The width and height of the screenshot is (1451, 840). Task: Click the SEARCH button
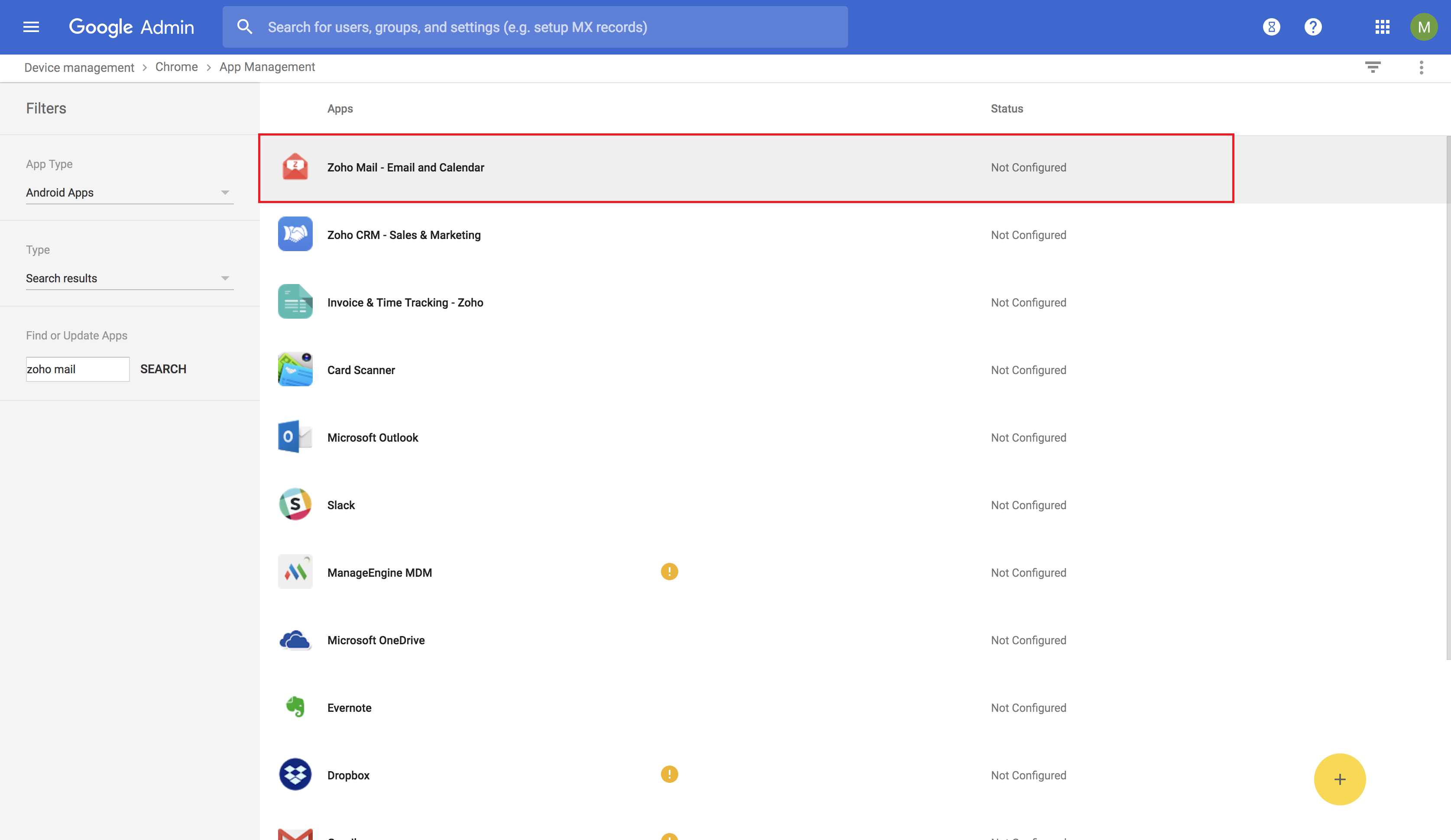[163, 368]
